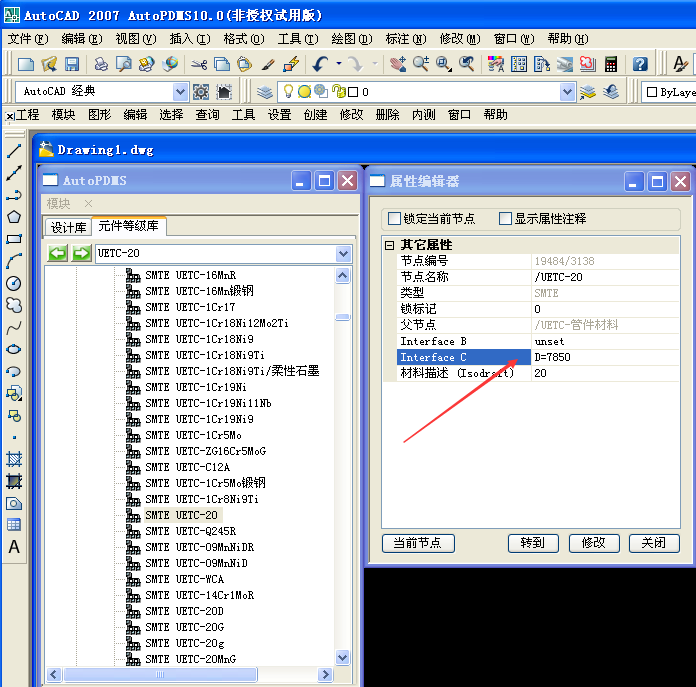
Task: Click the Save icon in toolbar
Action: click(x=72, y=64)
